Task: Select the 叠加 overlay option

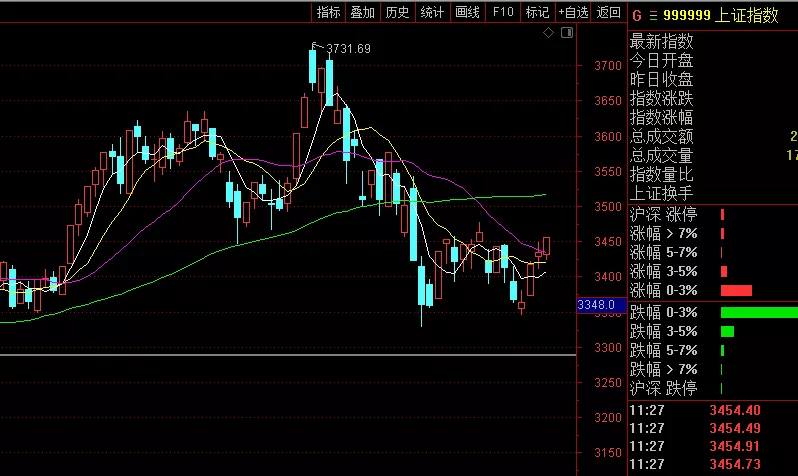Action: pos(363,12)
